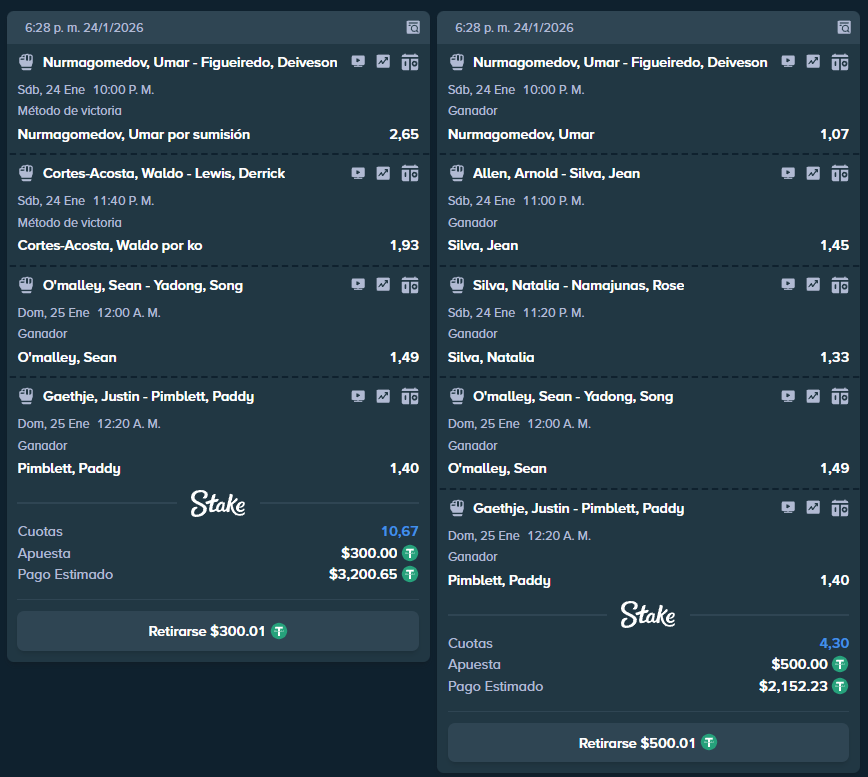Open live stream for O'malley fight, left slip
The image size is (868, 777).
pyautogui.click(x=358, y=284)
